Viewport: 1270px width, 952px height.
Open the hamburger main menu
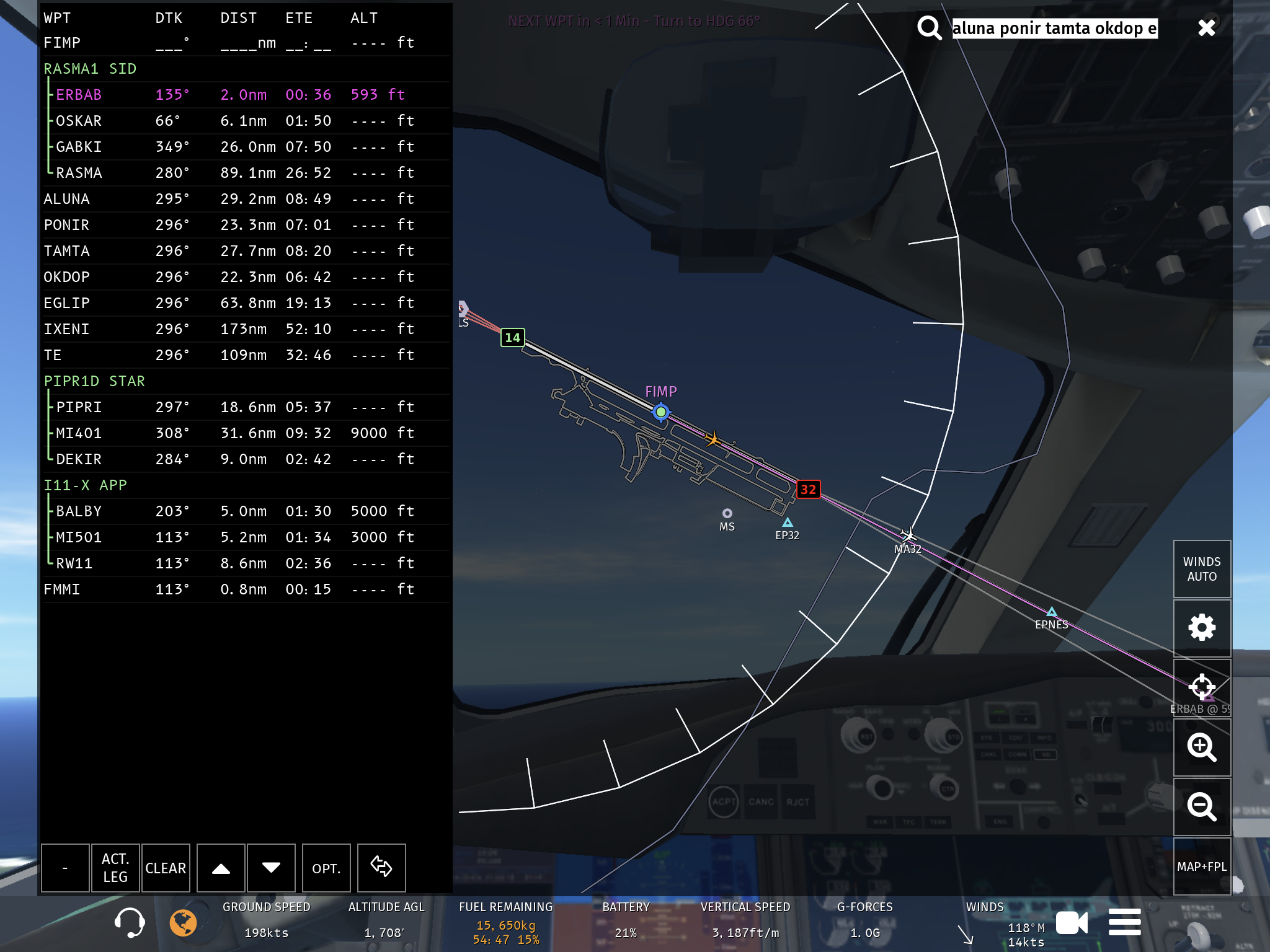click(1124, 923)
